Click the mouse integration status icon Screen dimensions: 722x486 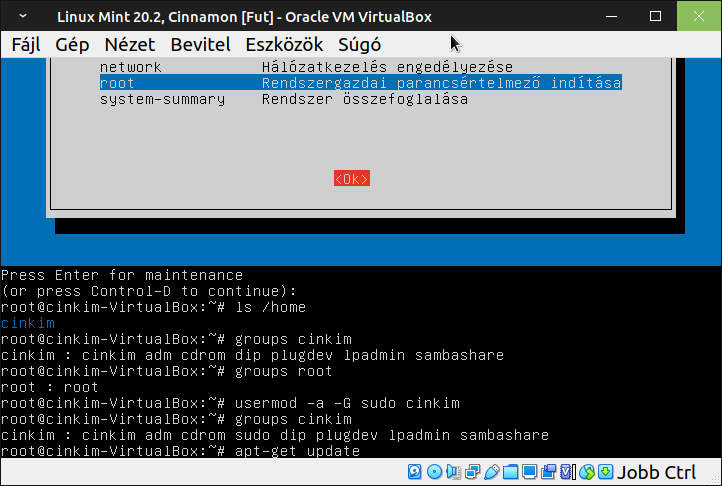pos(587,472)
